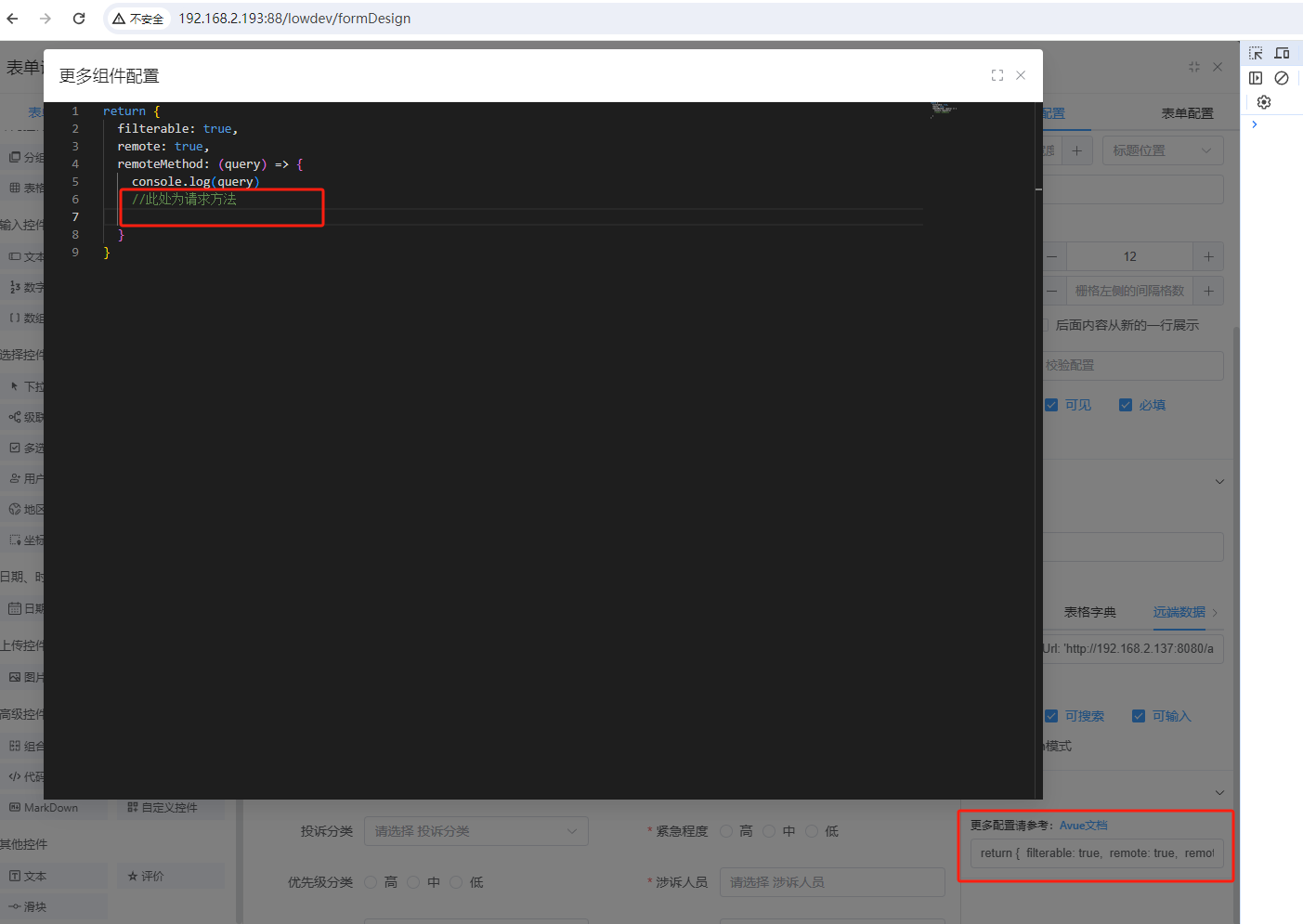The image size is (1303, 924).
Task: Pick the 文本 control under 其他控件
Action: click(54, 876)
